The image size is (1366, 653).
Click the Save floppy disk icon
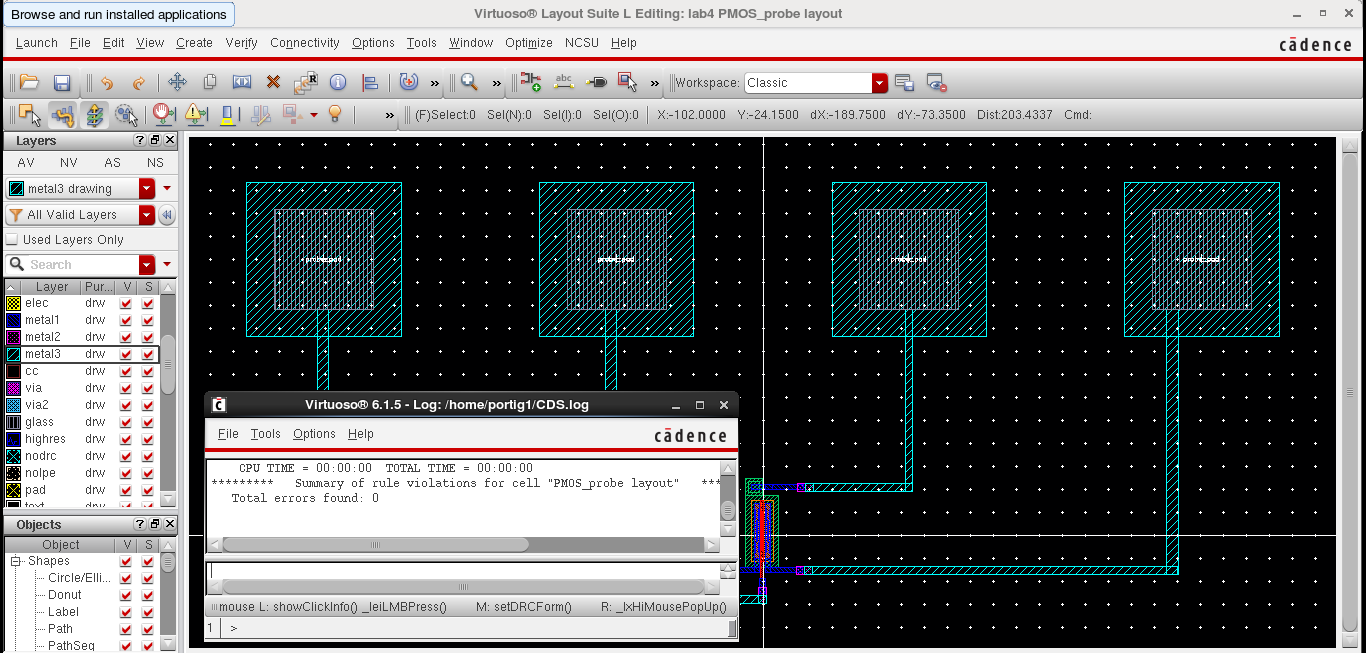(62, 83)
